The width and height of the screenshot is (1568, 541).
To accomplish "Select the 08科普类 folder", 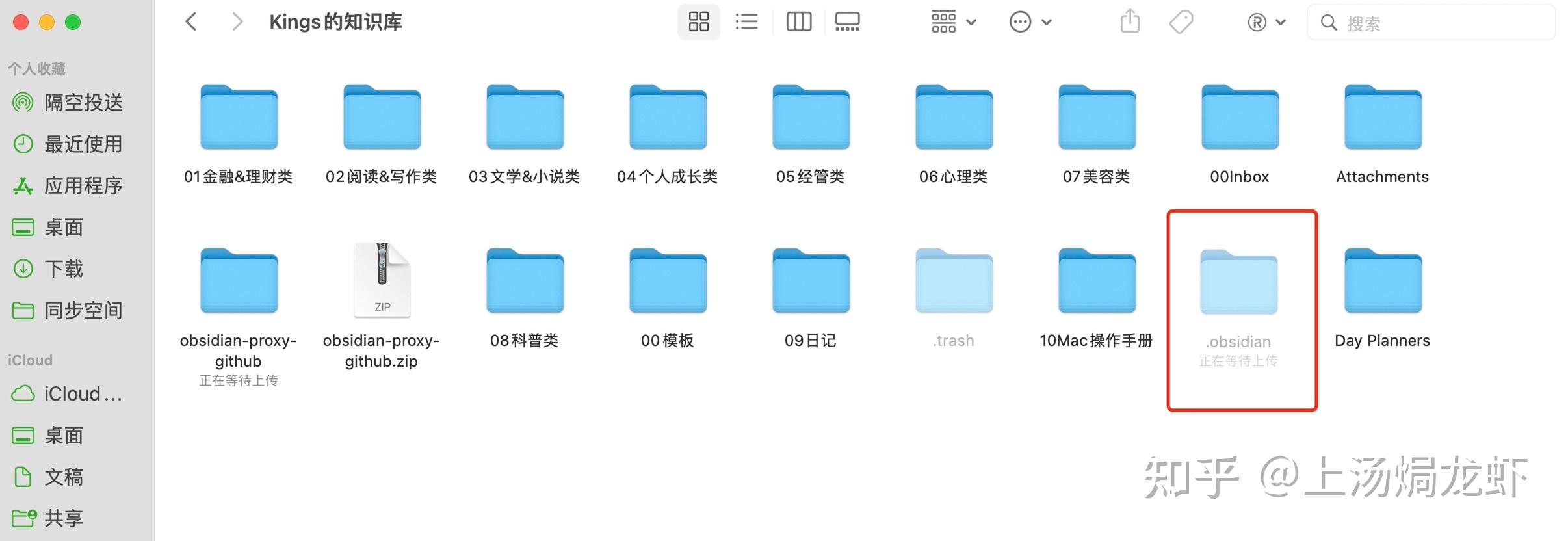I will [525, 282].
